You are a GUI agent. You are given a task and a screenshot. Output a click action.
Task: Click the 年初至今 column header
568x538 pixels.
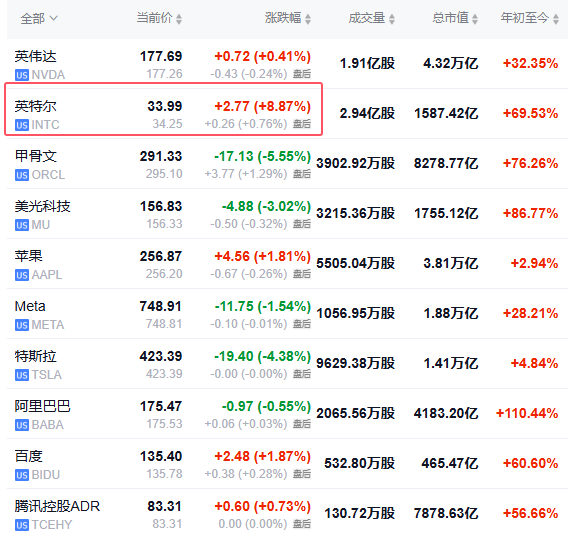pos(525,18)
